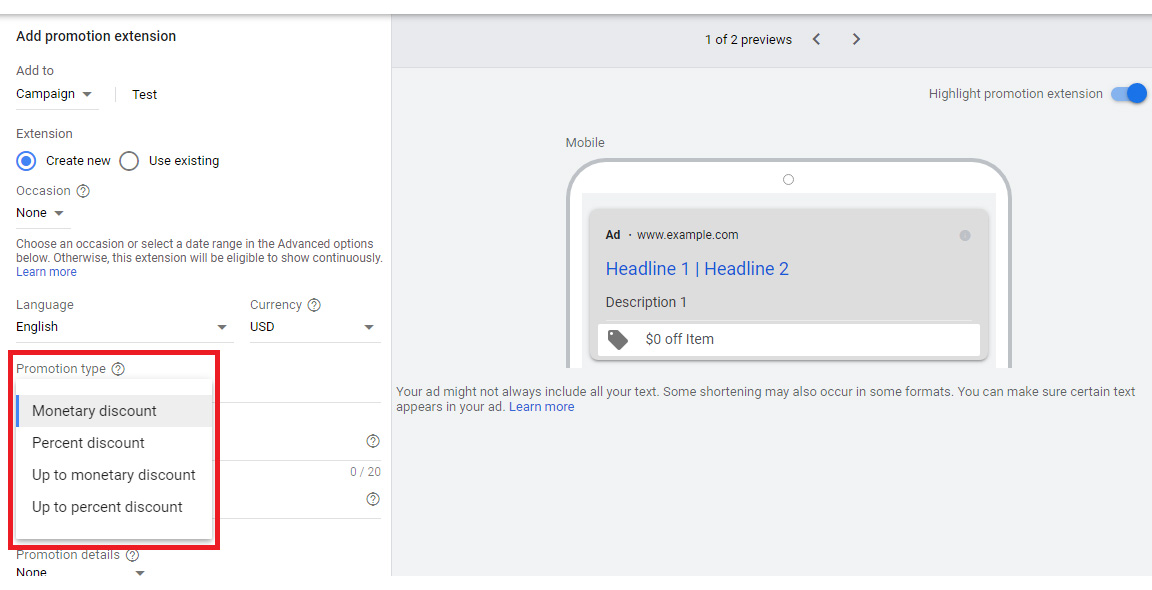1152x590 pixels.
Task: Select the Use existing radio button
Action: tap(129, 161)
